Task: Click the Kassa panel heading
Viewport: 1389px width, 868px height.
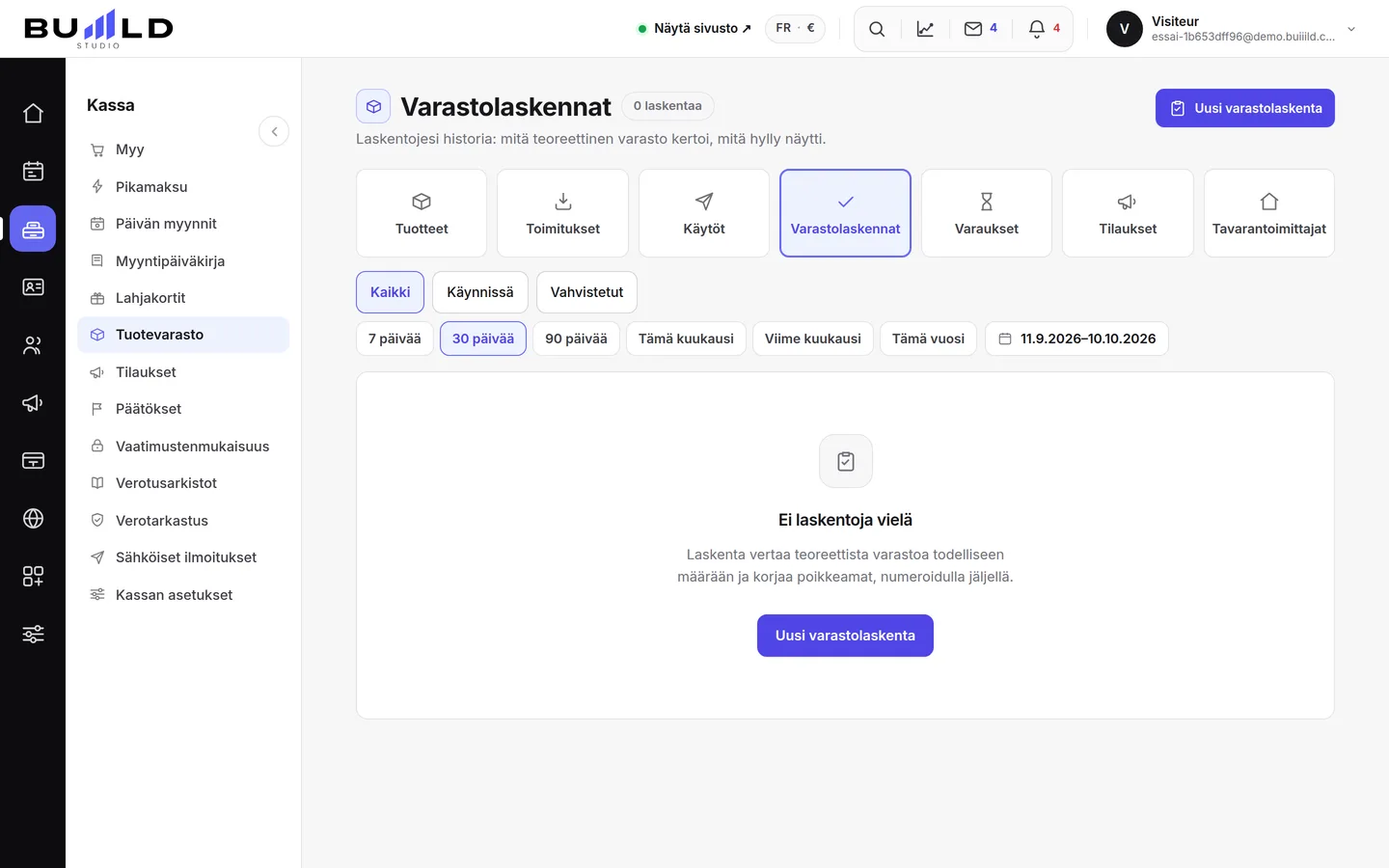Action: pos(111,105)
